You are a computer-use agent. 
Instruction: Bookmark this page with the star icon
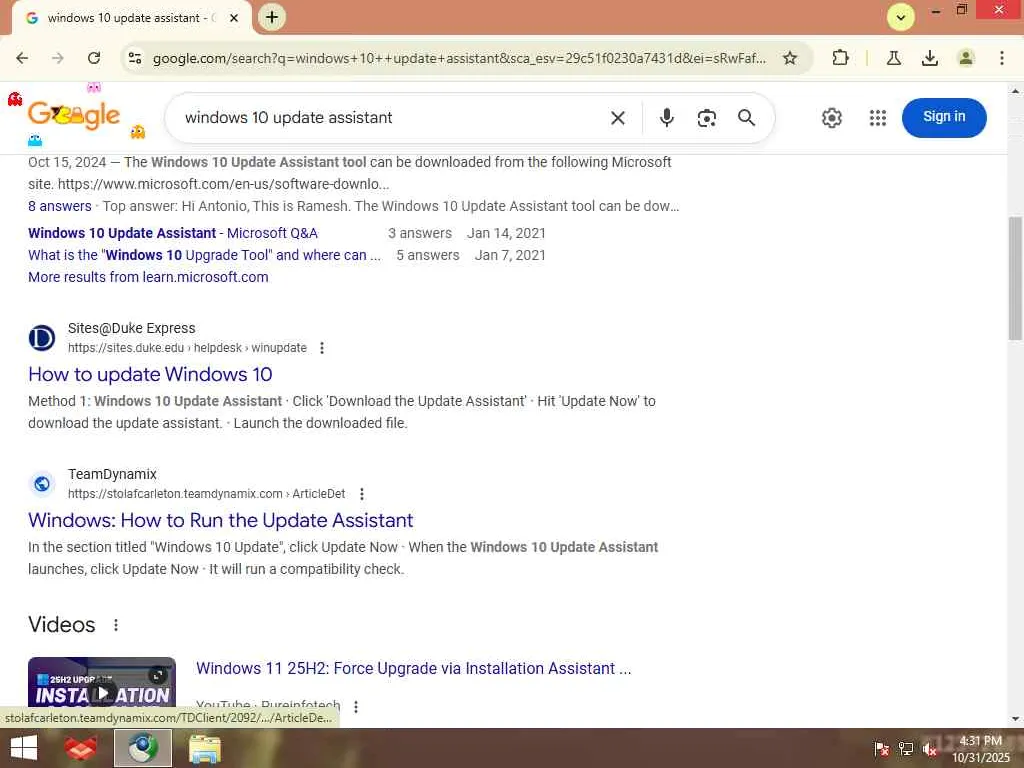pyautogui.click(x=790, y=58)
